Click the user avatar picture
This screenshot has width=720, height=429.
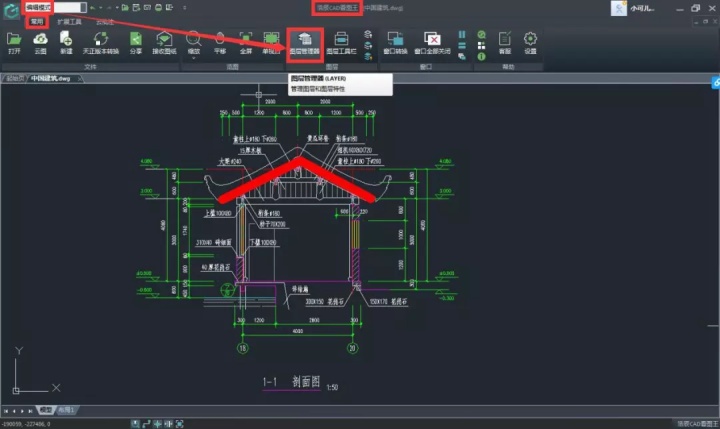(619, 8)
